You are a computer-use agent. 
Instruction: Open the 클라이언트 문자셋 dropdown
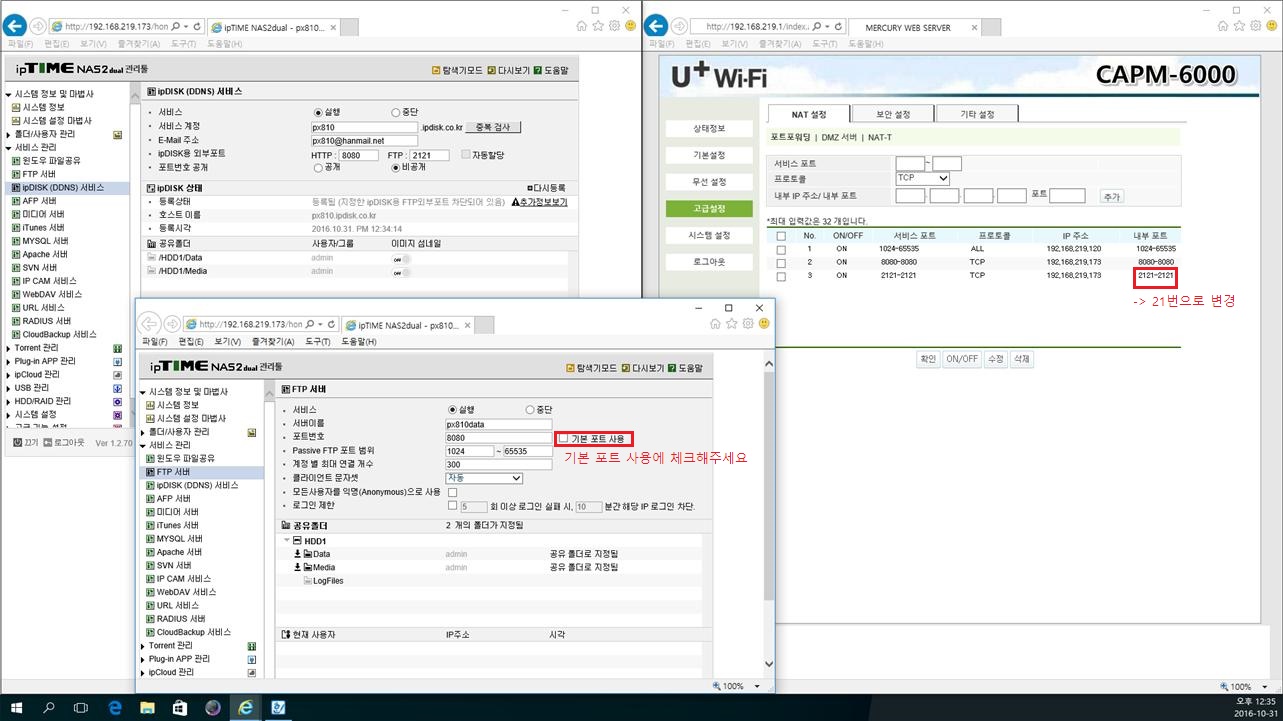484,479
